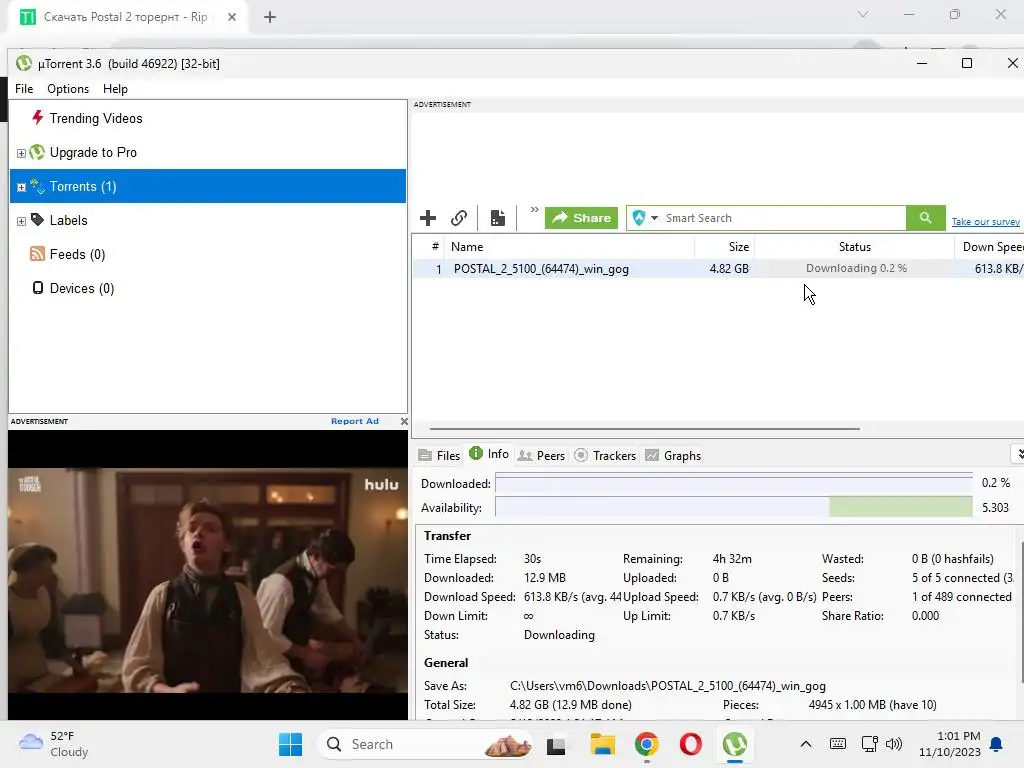
Task: Click into the Smart Search field
Action: 784,218
